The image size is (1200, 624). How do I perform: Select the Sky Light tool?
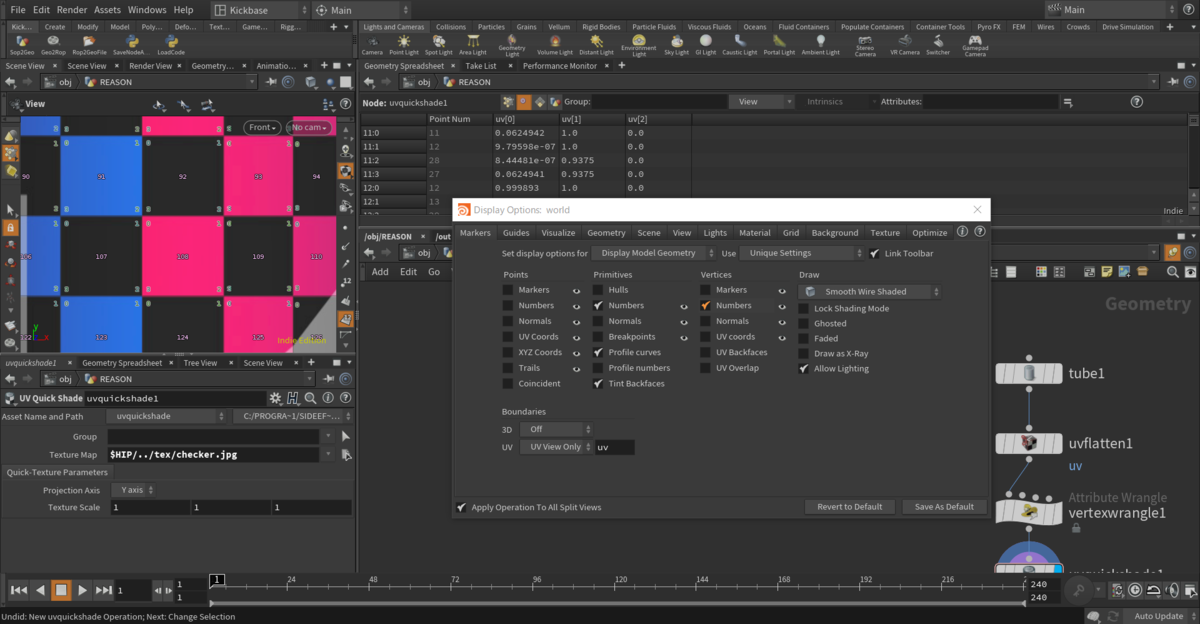(x=678, y=44)
